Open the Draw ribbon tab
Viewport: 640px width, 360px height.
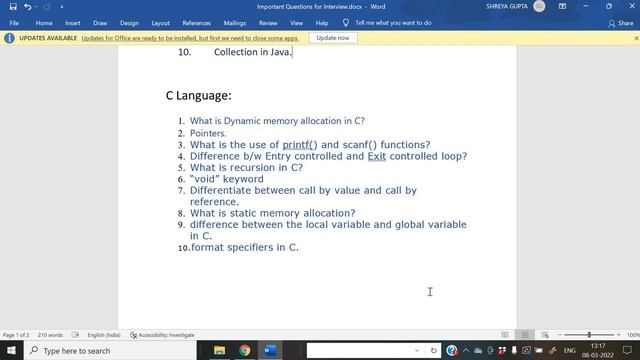100,23
